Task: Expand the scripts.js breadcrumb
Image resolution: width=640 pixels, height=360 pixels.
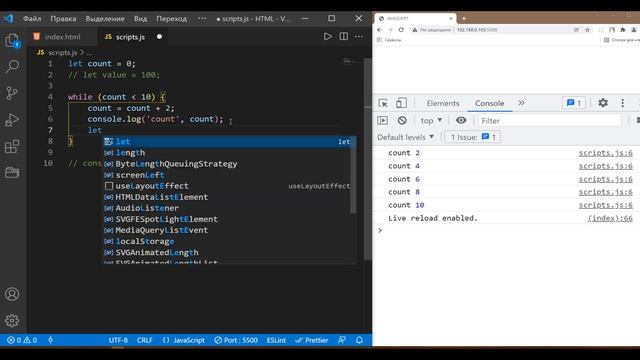Action: tap(62, 52)
